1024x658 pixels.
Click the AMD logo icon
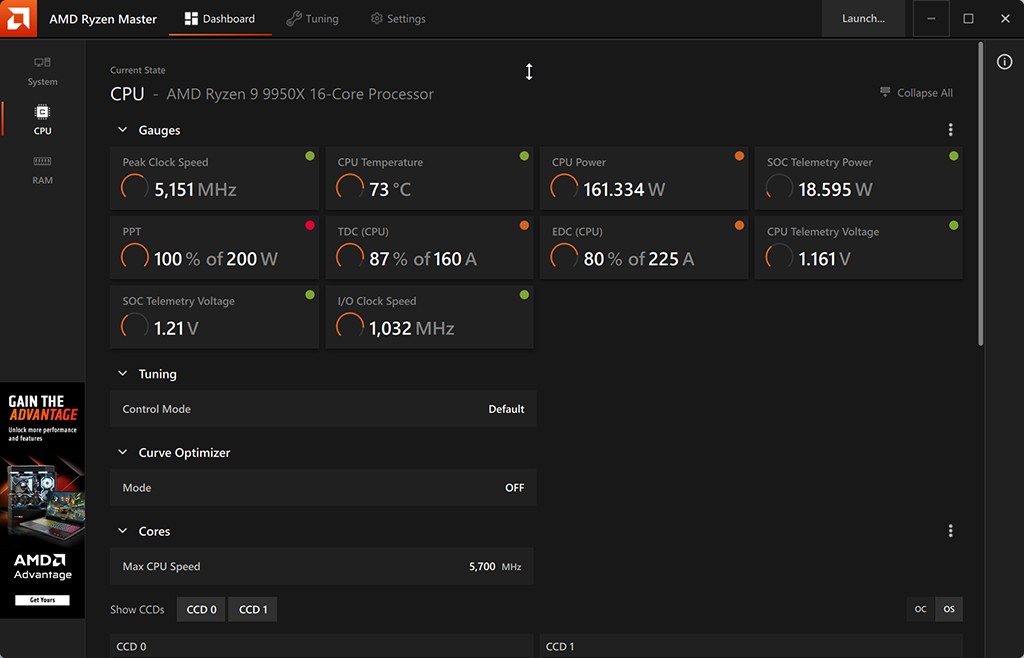tap(18, 18)
